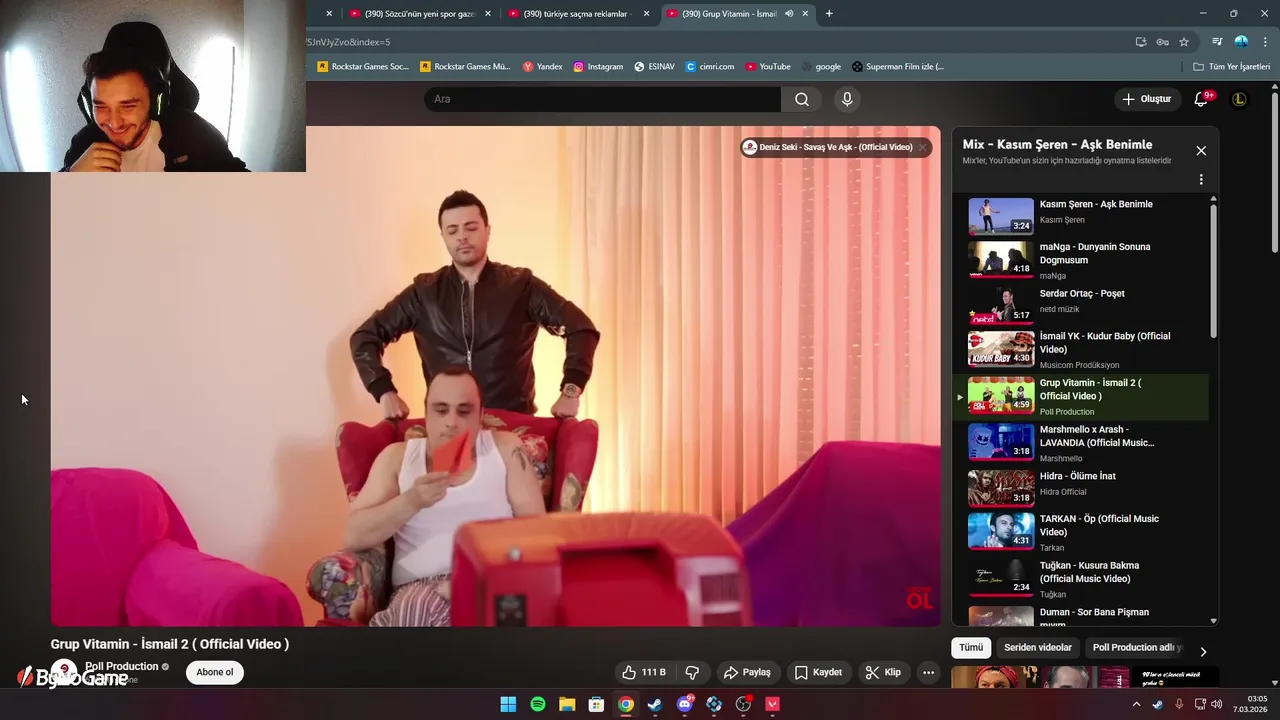The width and height of the screenshot is (1280, 720).
Task: Open Yandex bookmark
Action: pyautogui.click(x=543, y=67)
